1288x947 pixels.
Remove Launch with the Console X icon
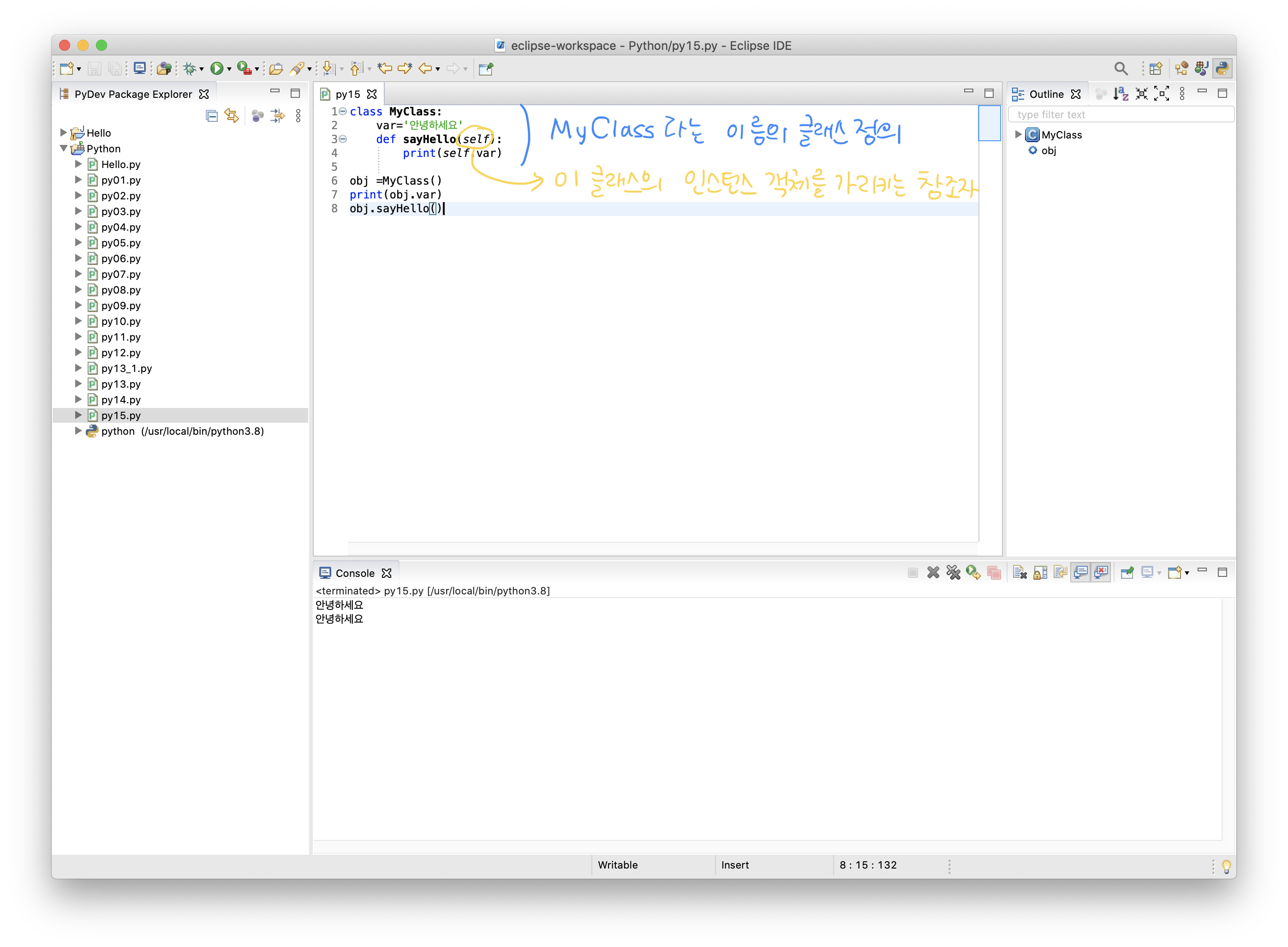933,573
